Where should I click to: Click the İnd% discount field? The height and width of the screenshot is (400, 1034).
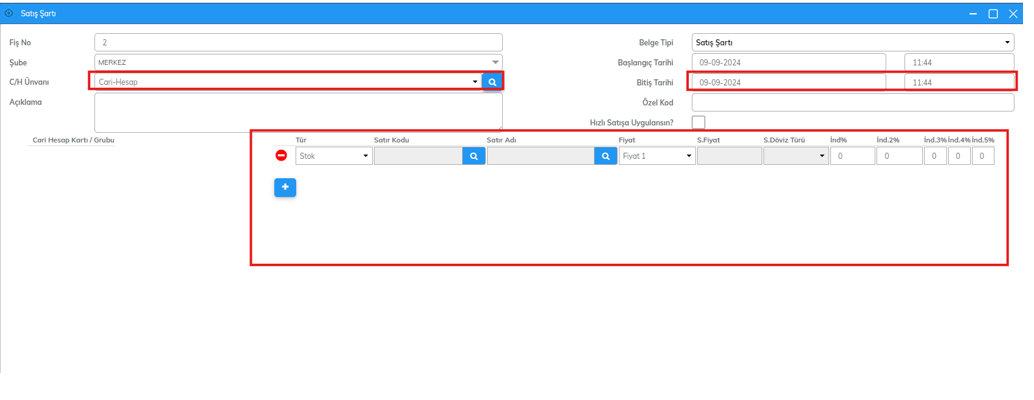852,156
